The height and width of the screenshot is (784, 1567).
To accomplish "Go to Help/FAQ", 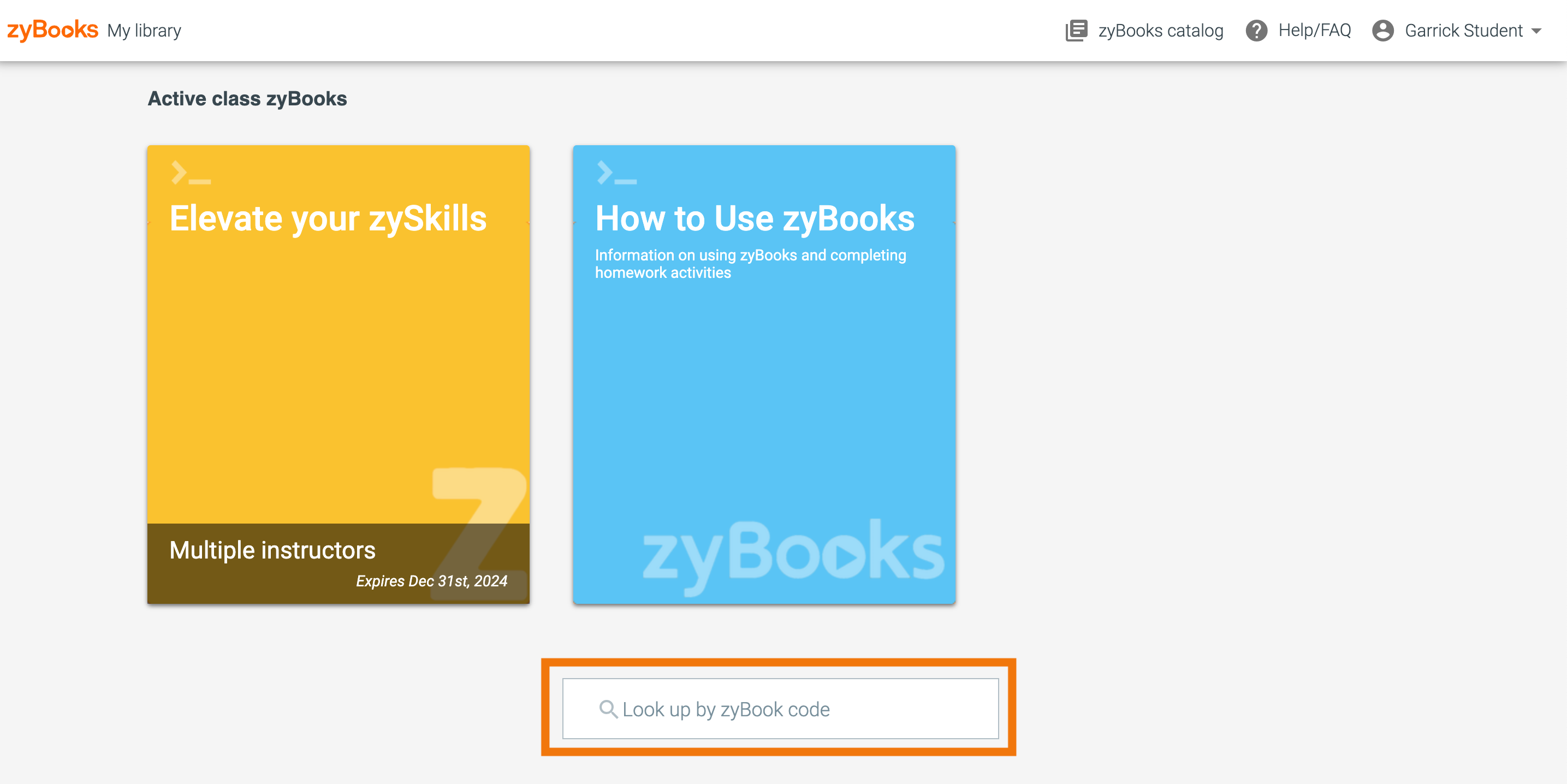I will 1314,31.
